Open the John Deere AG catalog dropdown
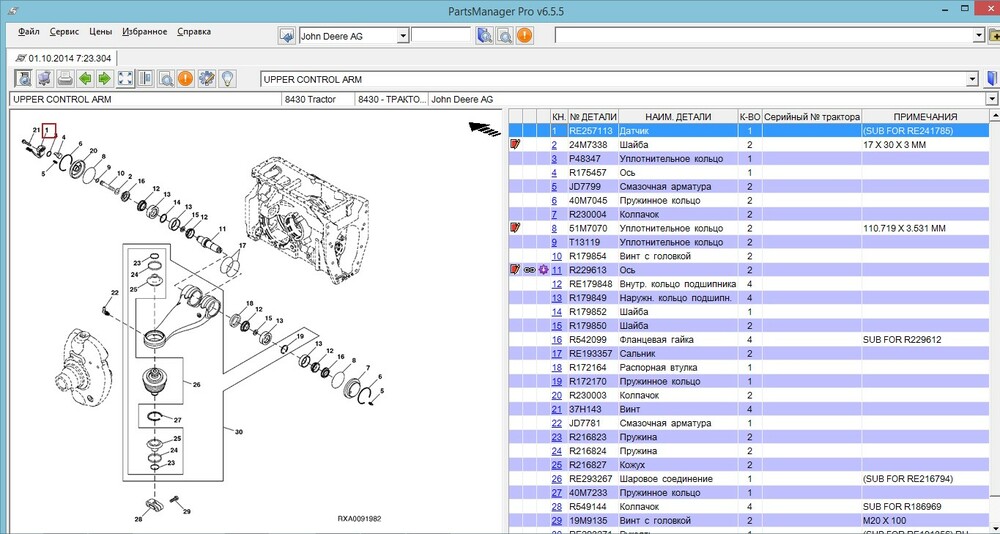1000x534 pixels. (x=403, y=36)
